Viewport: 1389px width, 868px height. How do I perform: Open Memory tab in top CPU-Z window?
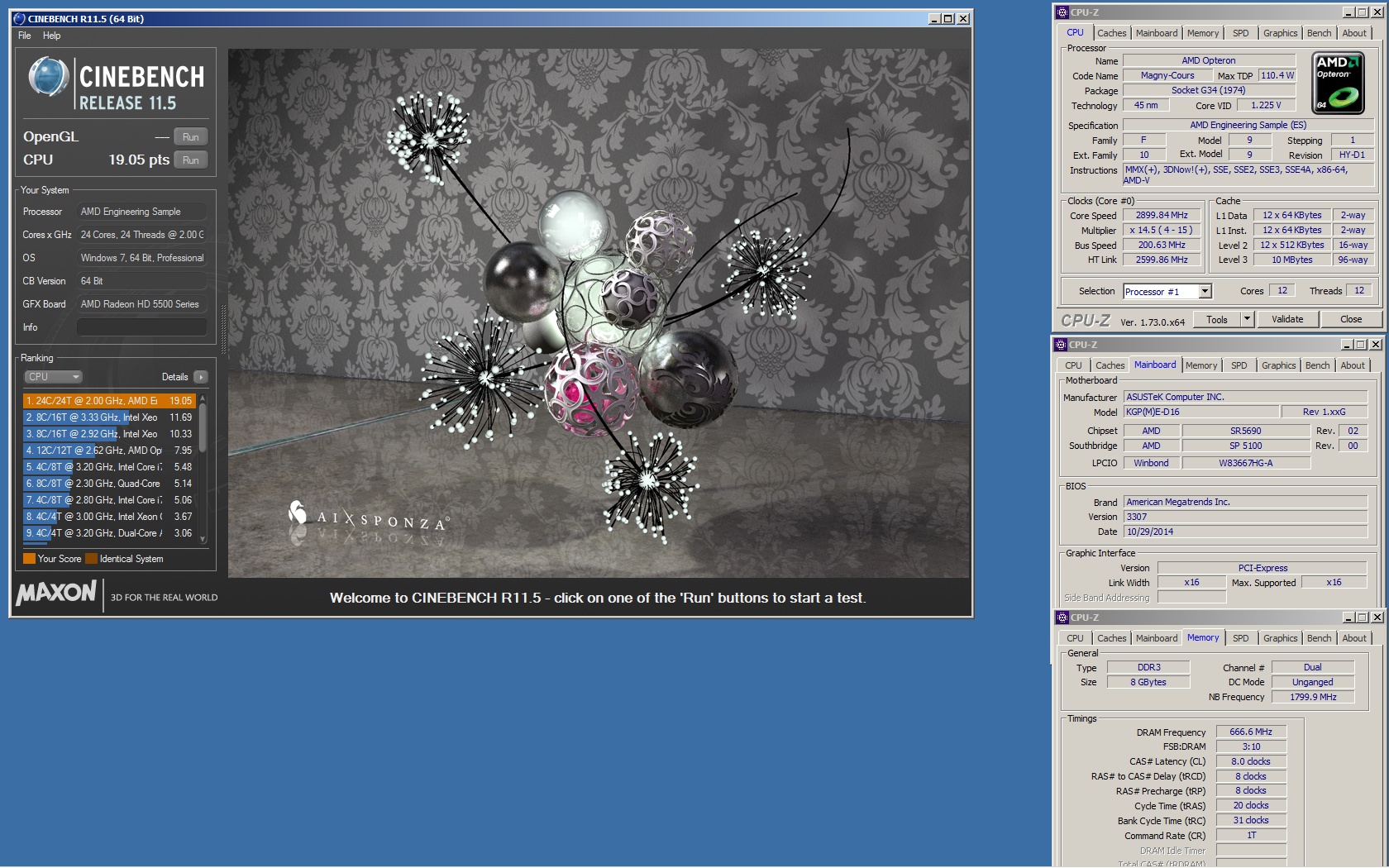tap(1202, 33)
